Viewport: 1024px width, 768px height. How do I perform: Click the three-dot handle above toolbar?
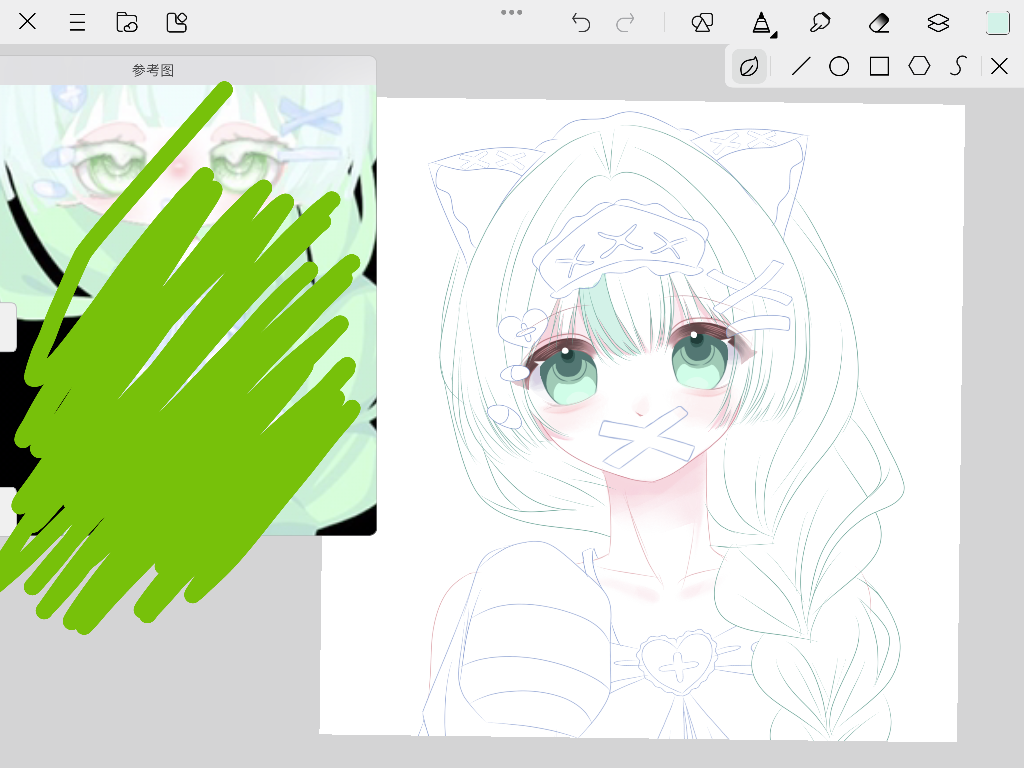pos(512,13)
